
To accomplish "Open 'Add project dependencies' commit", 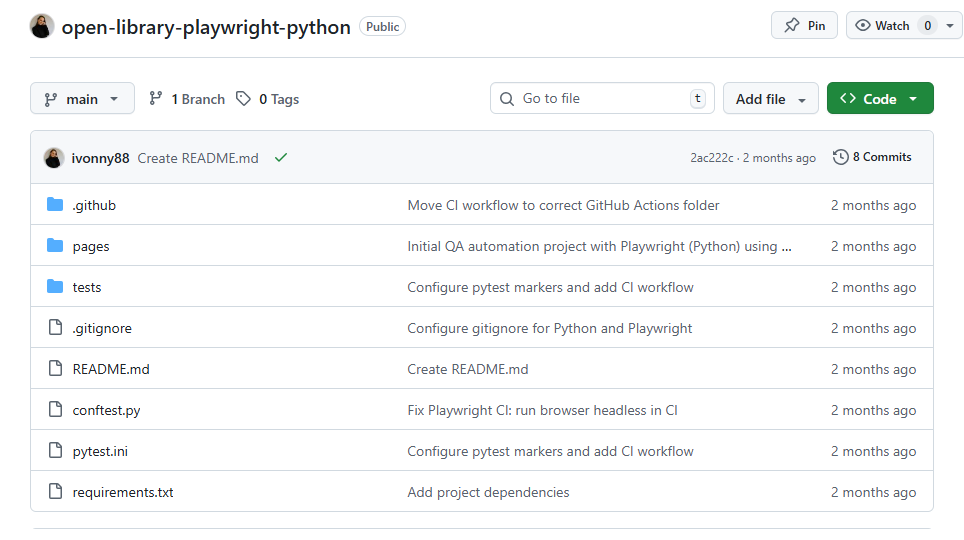I will tap(488, 492).
